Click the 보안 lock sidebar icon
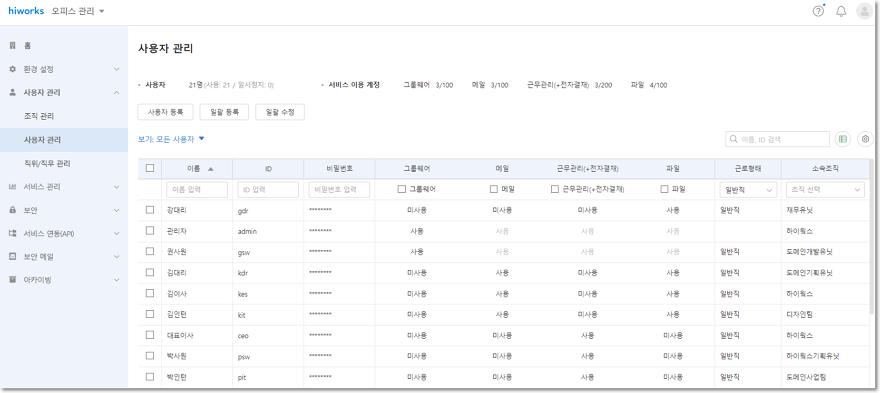This screenshot has height=393, width=880. (x=12, y=210)
